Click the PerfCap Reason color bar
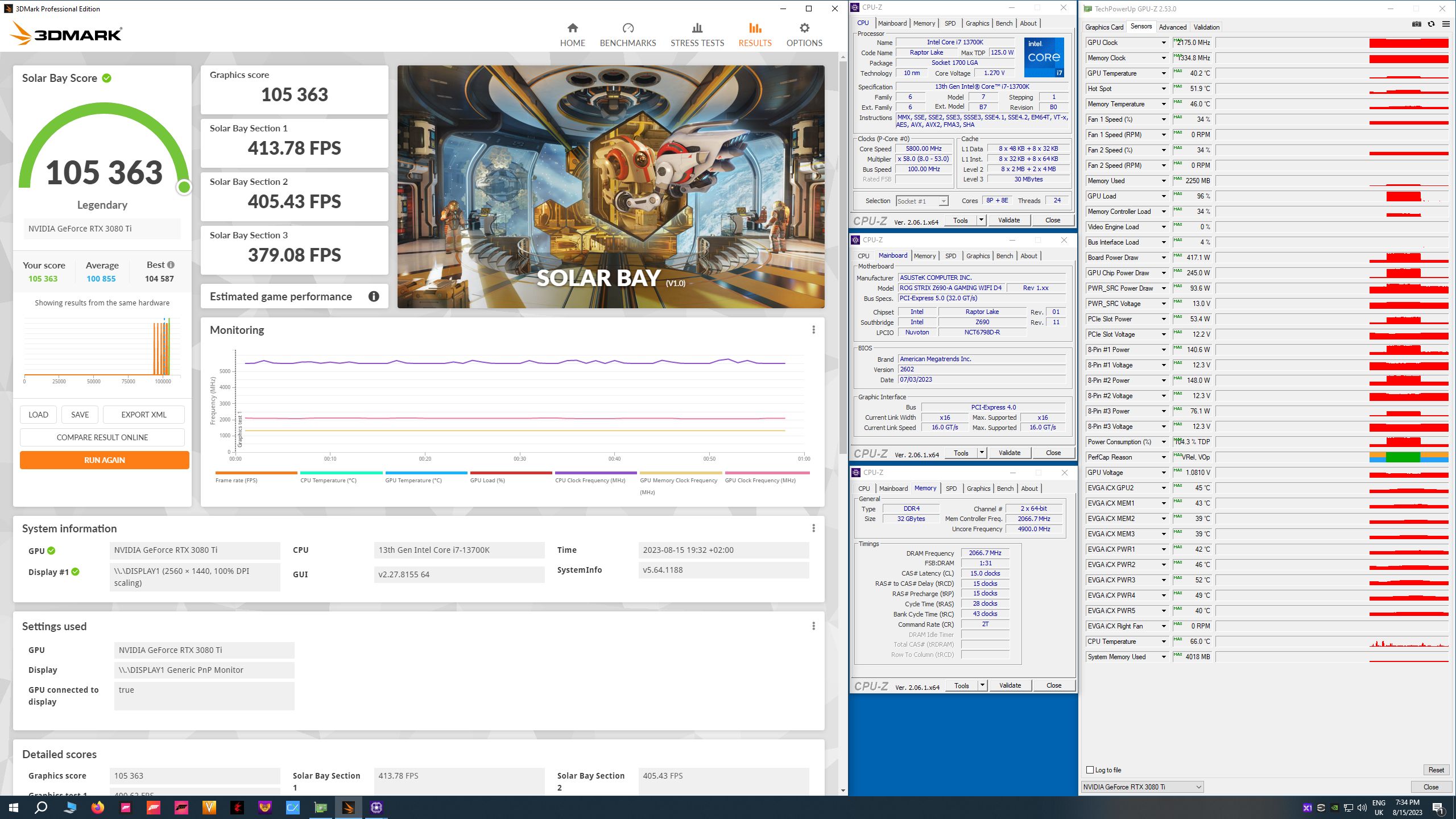The width and height of the screenshot is (1456, 819). [1408, 457]
